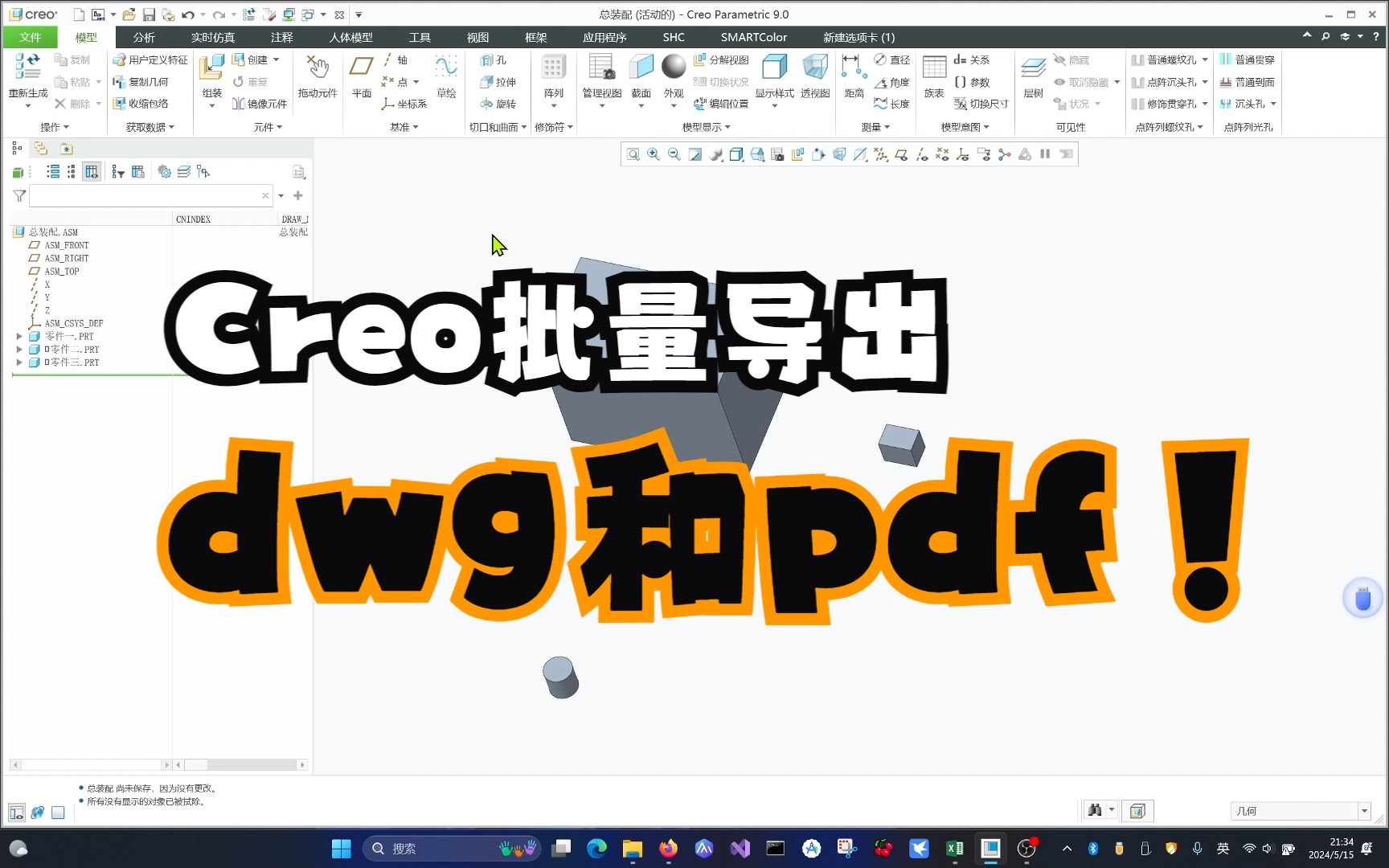Click the 关系 relations button
Image resolution: width=1389 pixels, height=868 pixels.
click(972, 60)
